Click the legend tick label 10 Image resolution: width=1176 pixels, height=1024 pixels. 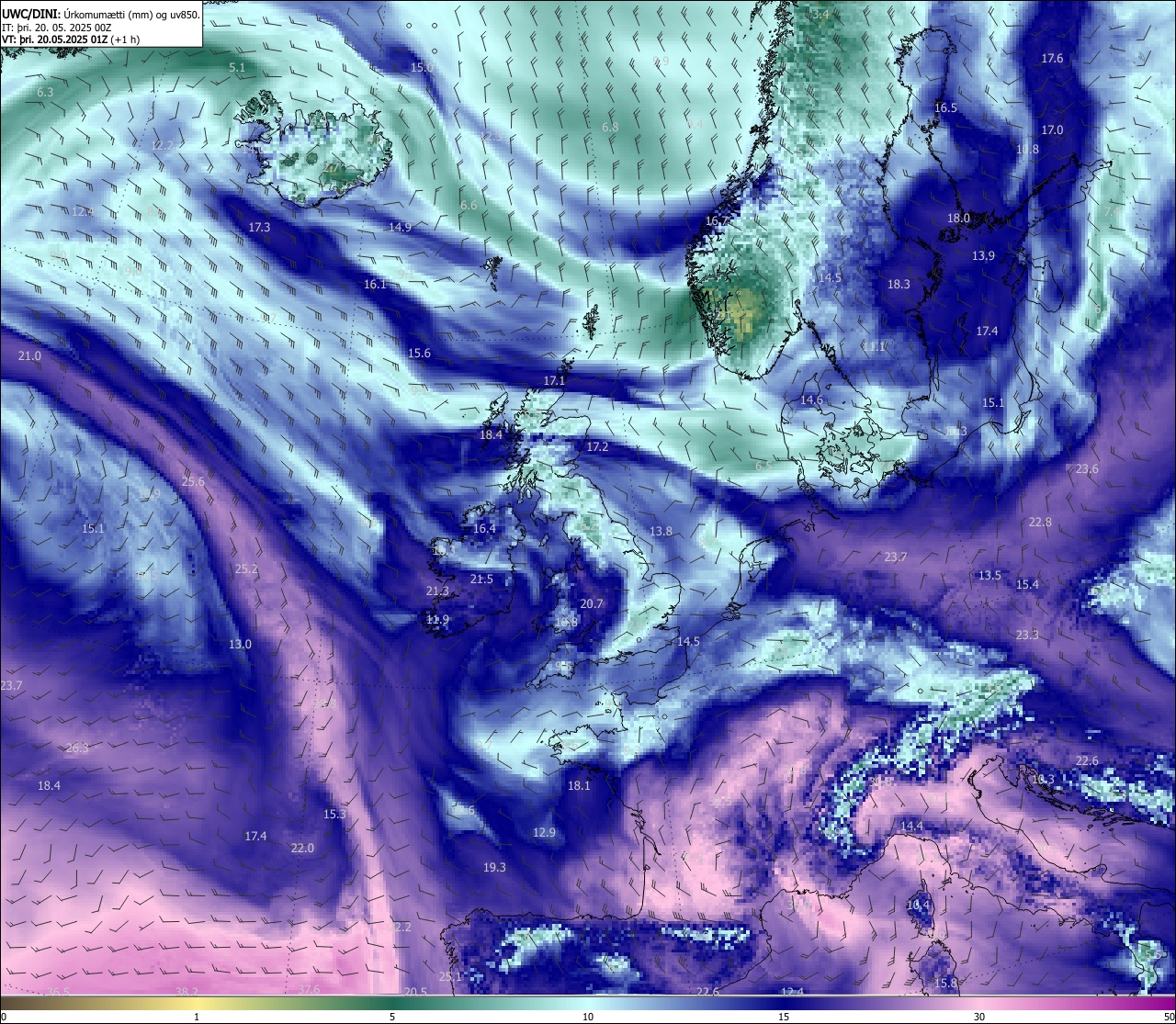(588, 1017)
